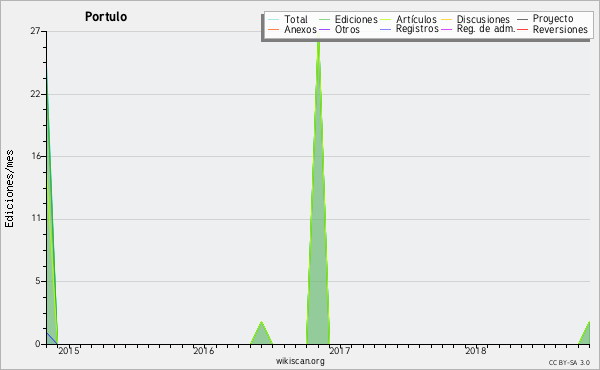Click the Total legend entry
Image resolution: width=600 pixels, height=370 pixels.
pos(287,19)
